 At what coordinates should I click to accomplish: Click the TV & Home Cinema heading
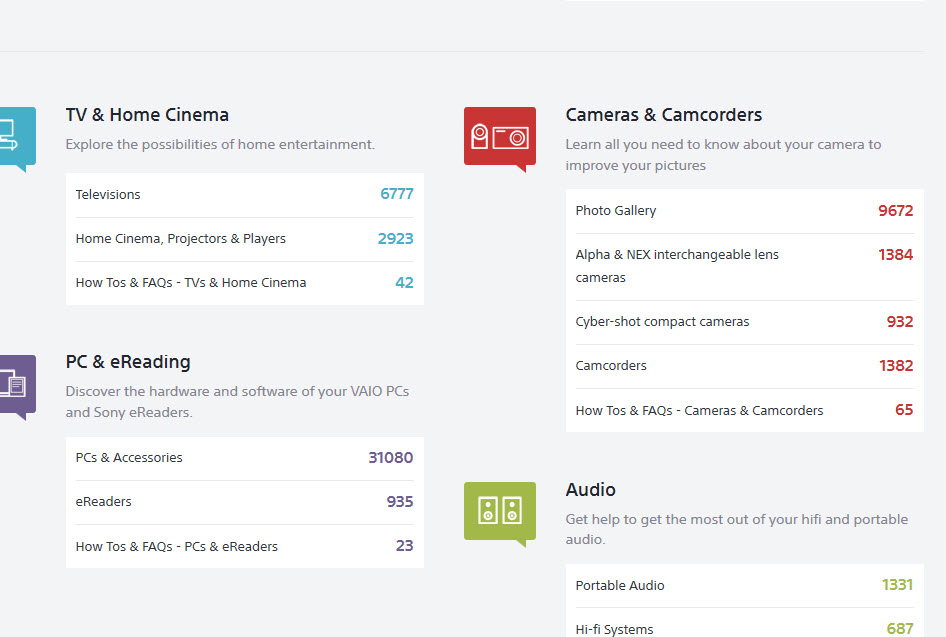pos(147,115)
